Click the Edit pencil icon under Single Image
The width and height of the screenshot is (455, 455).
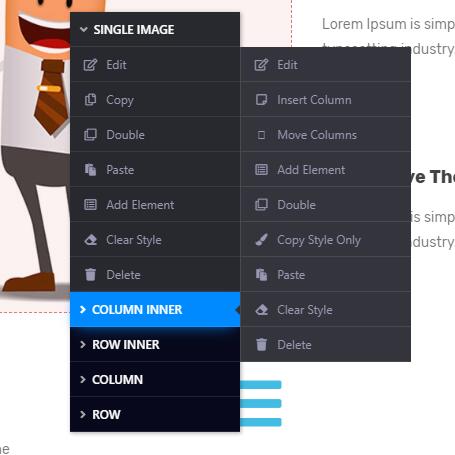click(90, 65)
